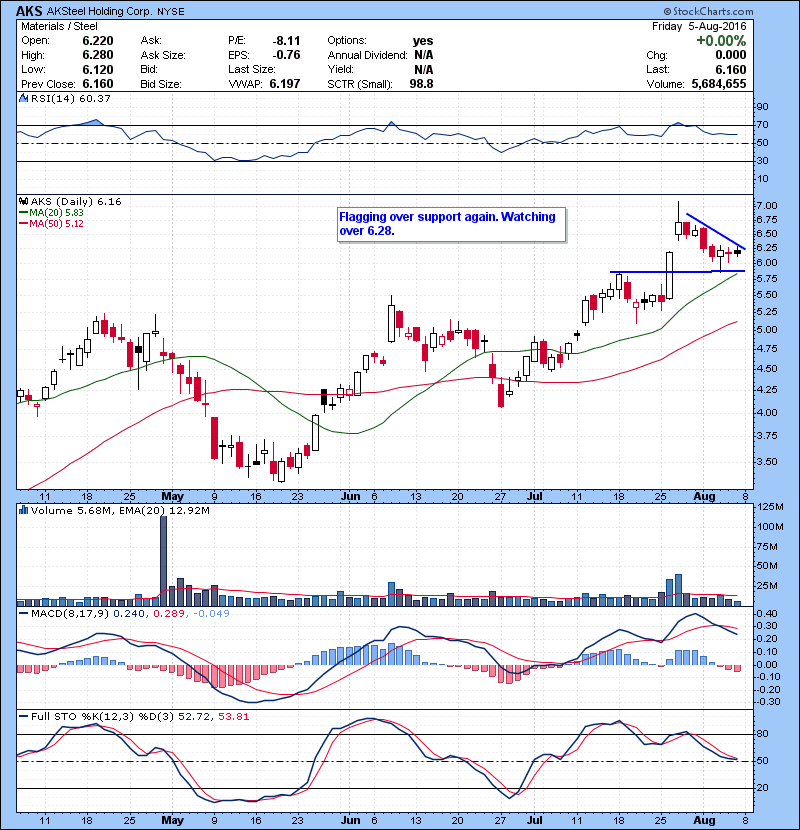
Task: Click the MA(20) 5.83 legend text
Action: (x=56, y=213)
